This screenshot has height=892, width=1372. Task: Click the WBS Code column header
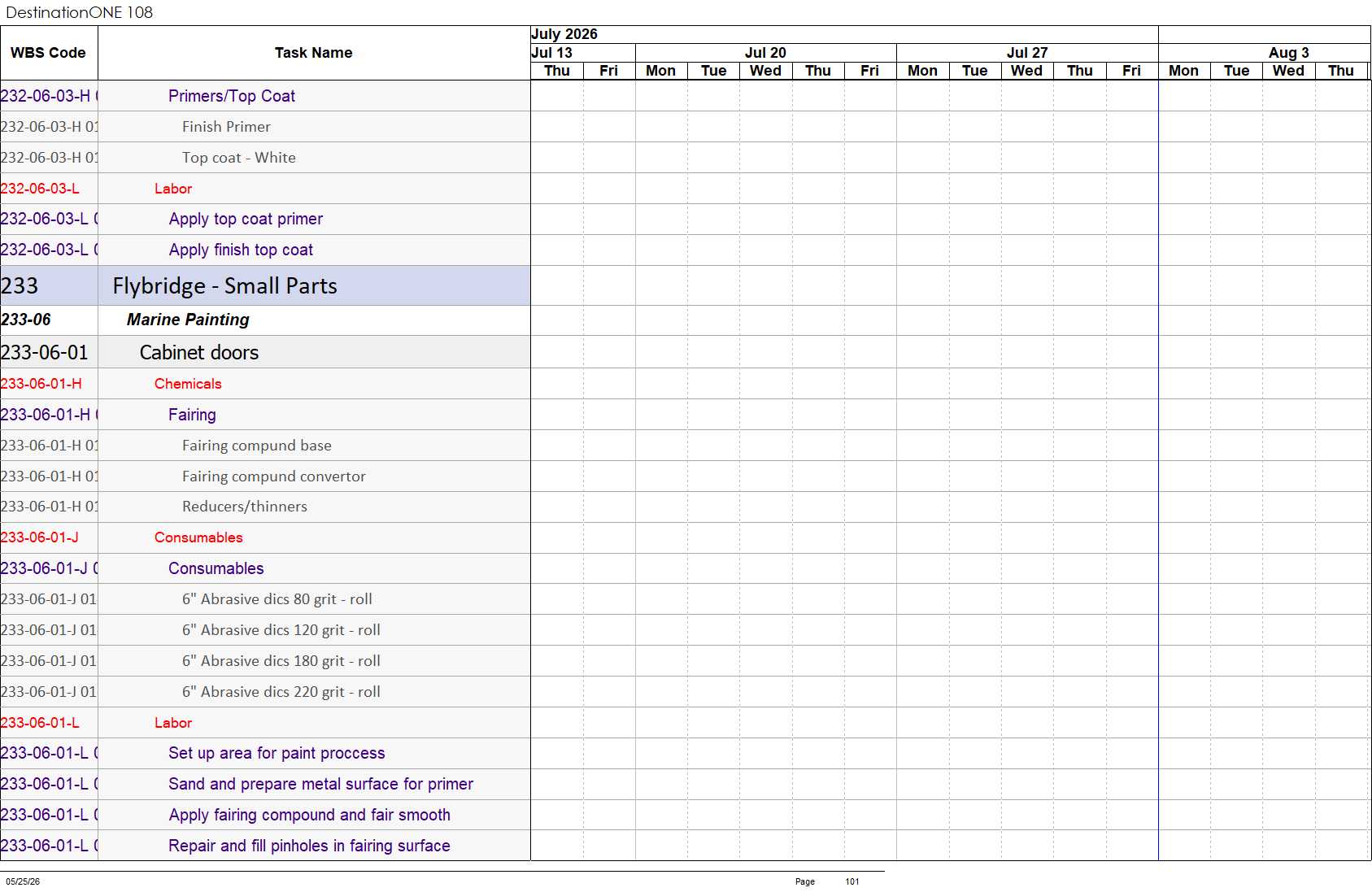point(48,53)
